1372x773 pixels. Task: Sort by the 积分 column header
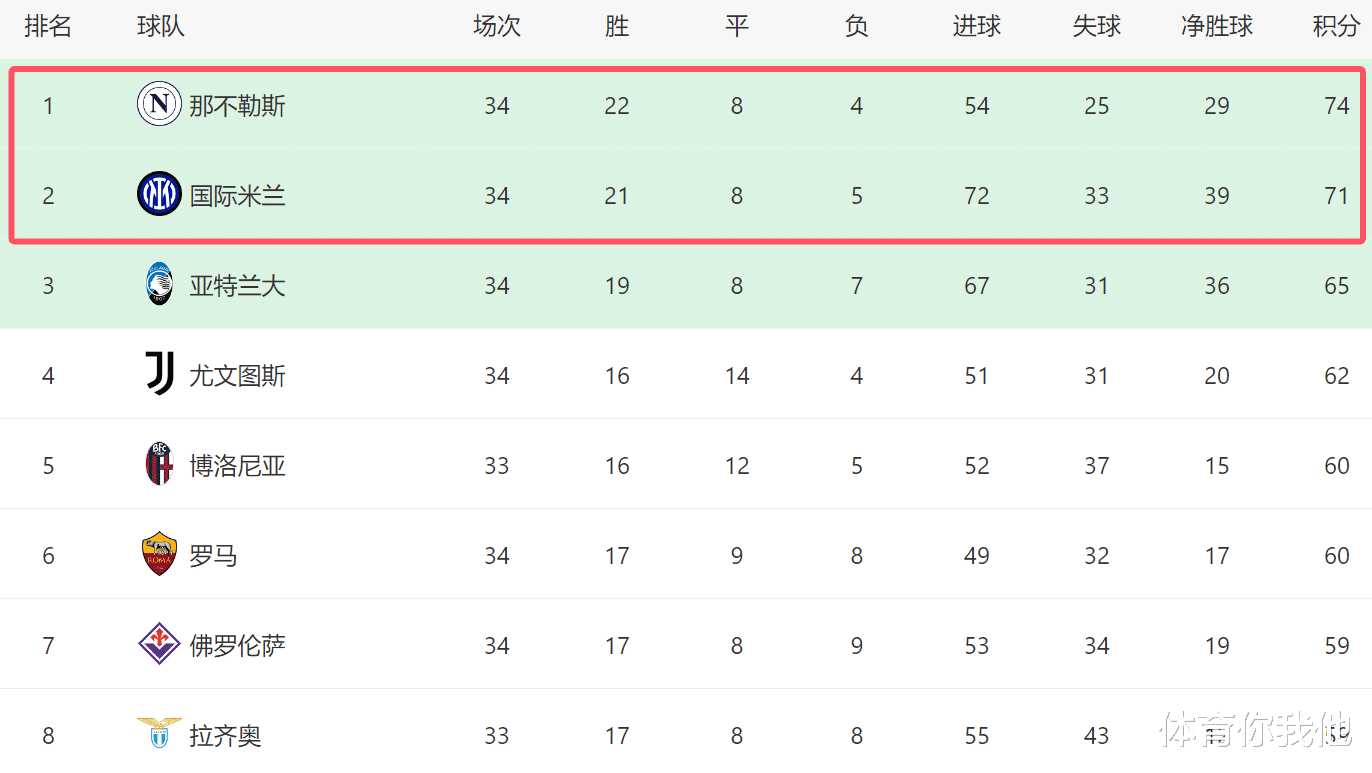point(1336,27)
